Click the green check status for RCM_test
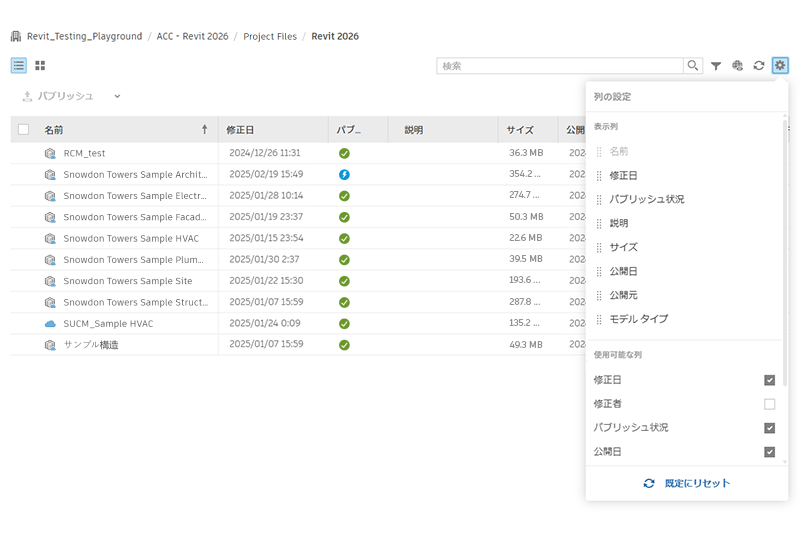The width and height of the screenshot is (800, 547). pos(344,153)
